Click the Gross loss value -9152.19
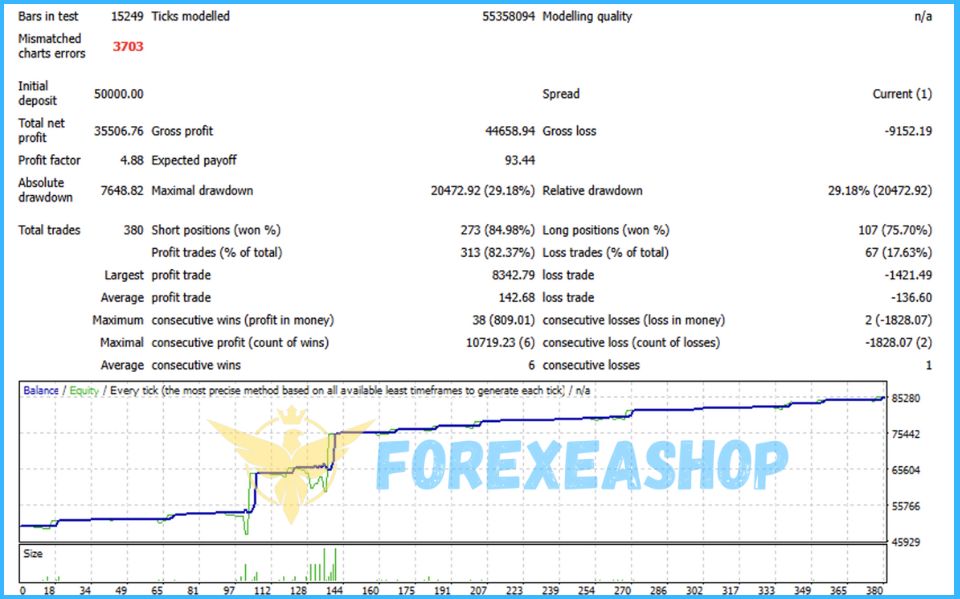This screenshot has width=960, height=599. pos(908,131)
